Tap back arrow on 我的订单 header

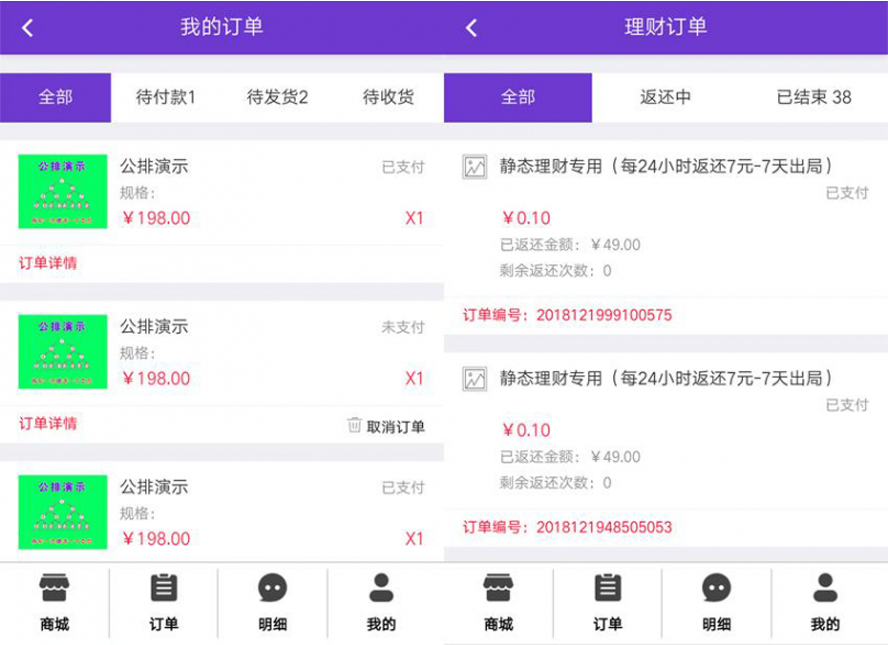click(28, 28)
